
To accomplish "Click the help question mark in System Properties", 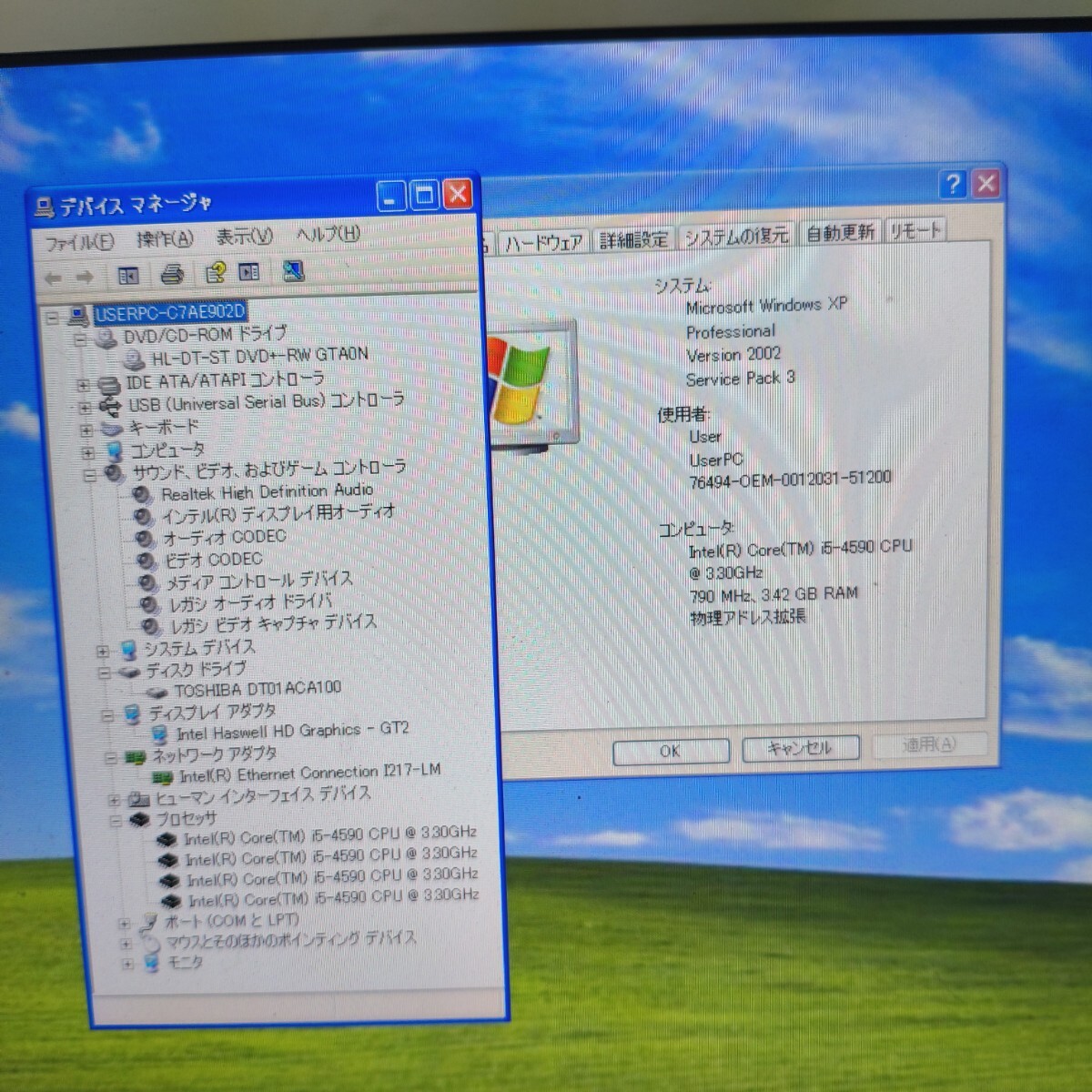I will point(952,184).
